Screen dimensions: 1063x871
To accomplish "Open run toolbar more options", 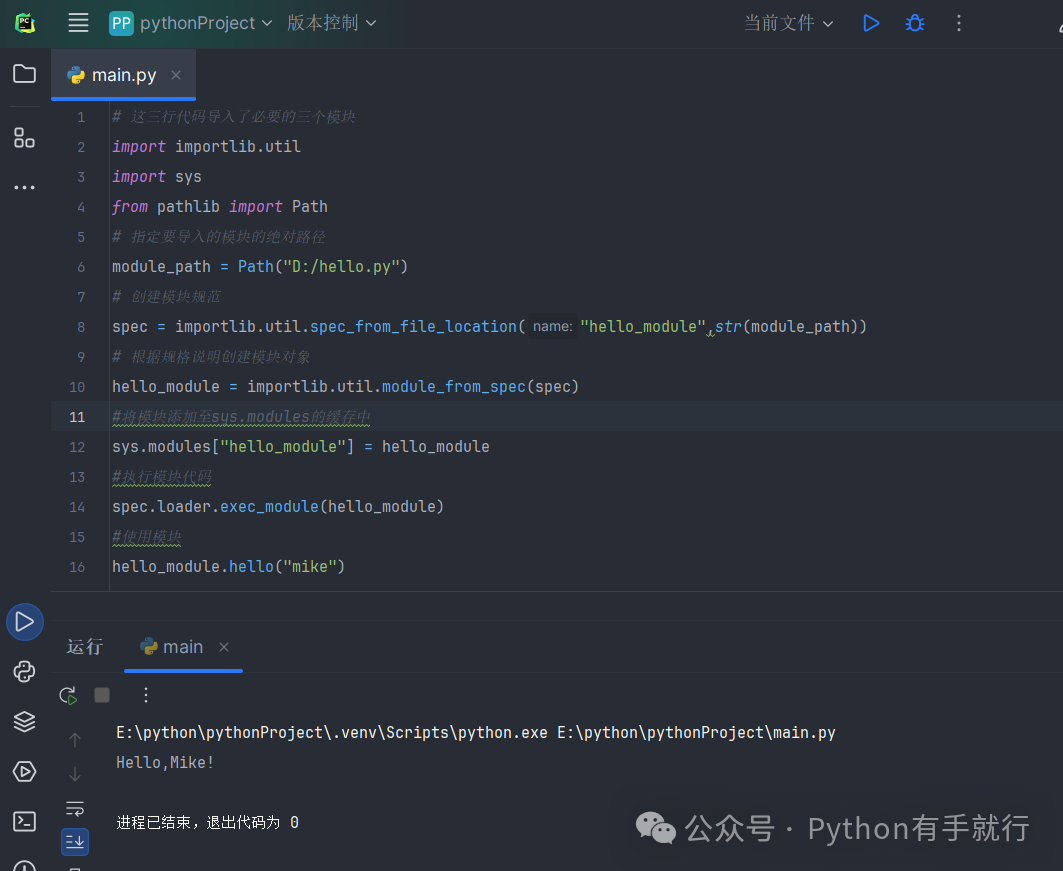I will click(x=146, y=695).
